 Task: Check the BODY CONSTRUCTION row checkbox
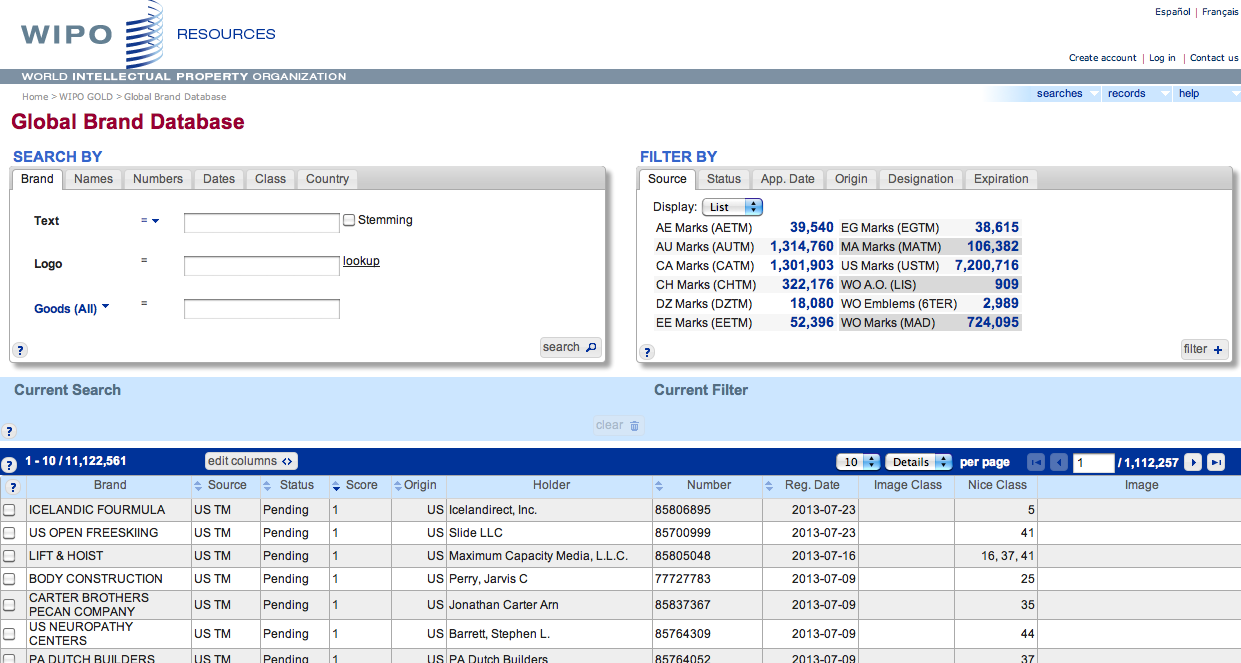coord(9,579)
